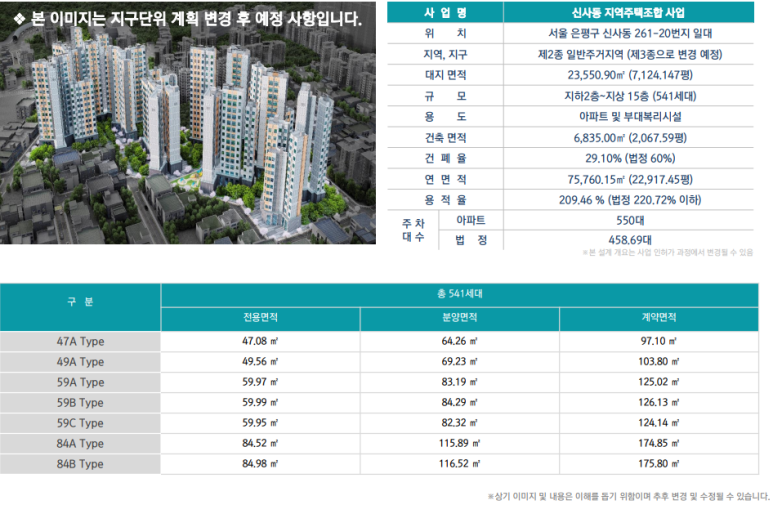Click the 신사동 지역주택조합 사업 title
Viewport: 773px width, 505px height.
click(628, 13)
